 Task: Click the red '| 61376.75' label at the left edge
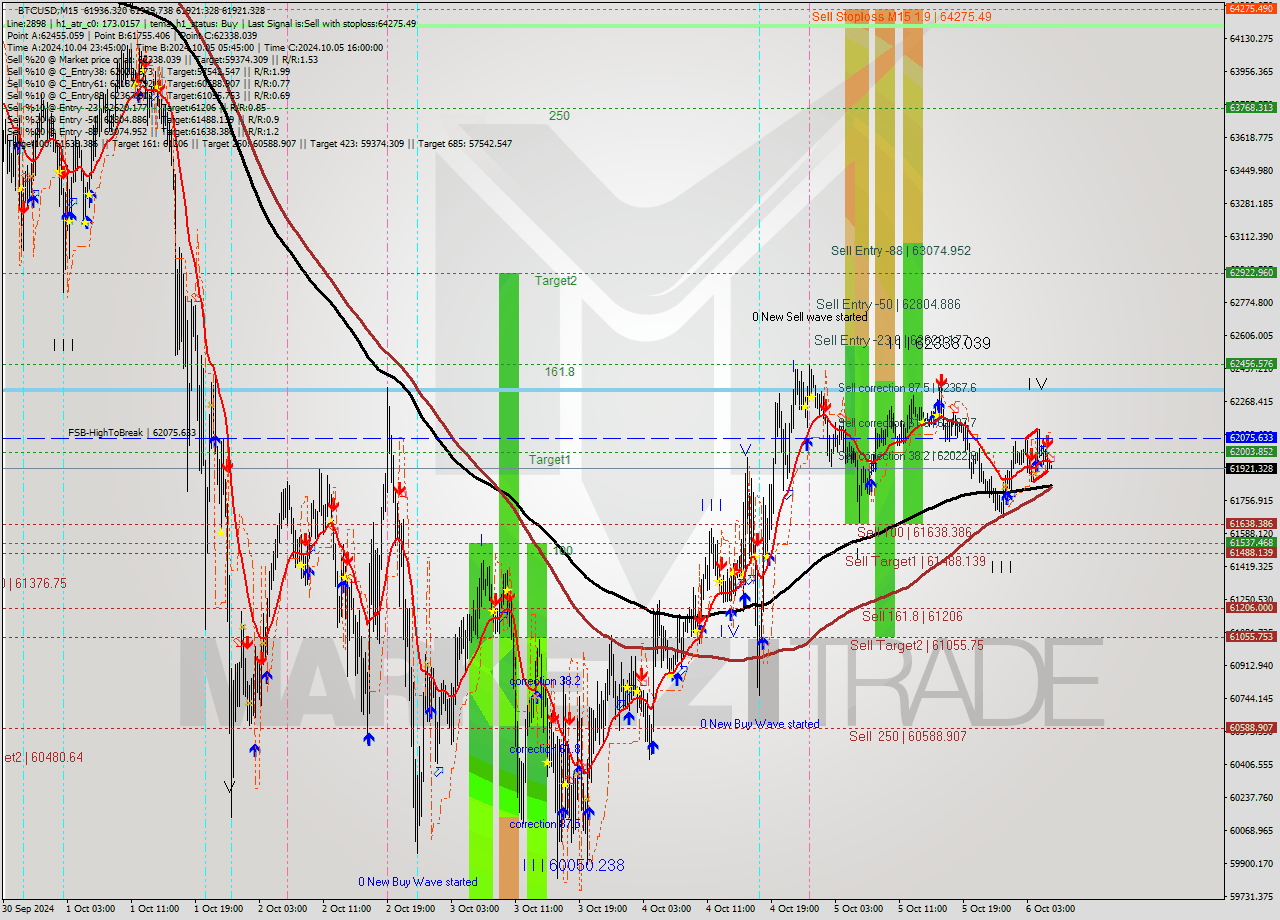[34, 583]
